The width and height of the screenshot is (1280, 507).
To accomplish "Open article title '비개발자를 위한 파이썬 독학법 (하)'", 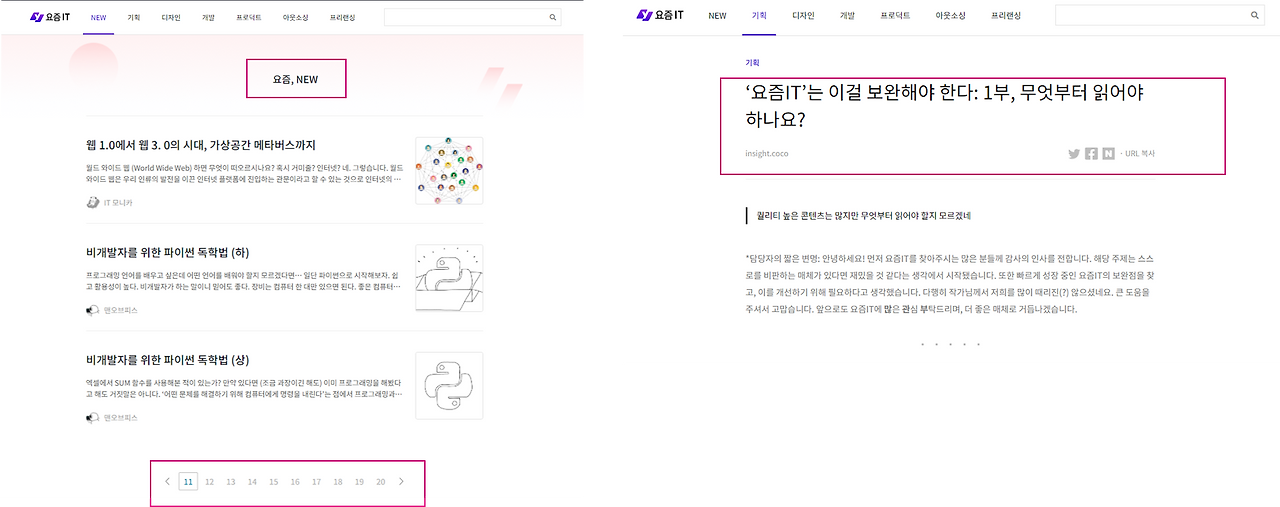I will [168, 252].
